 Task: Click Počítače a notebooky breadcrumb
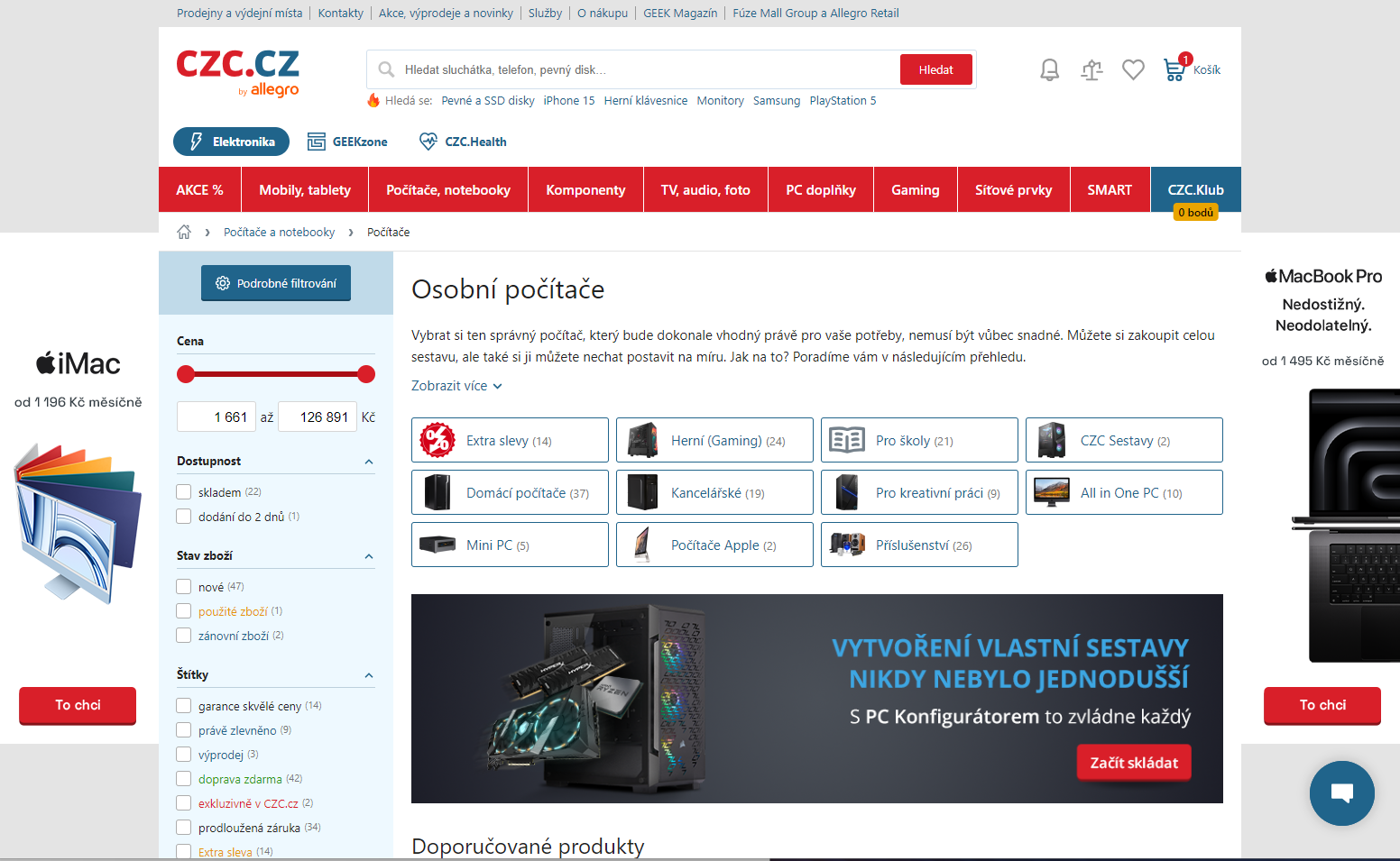tap(279, 232)
